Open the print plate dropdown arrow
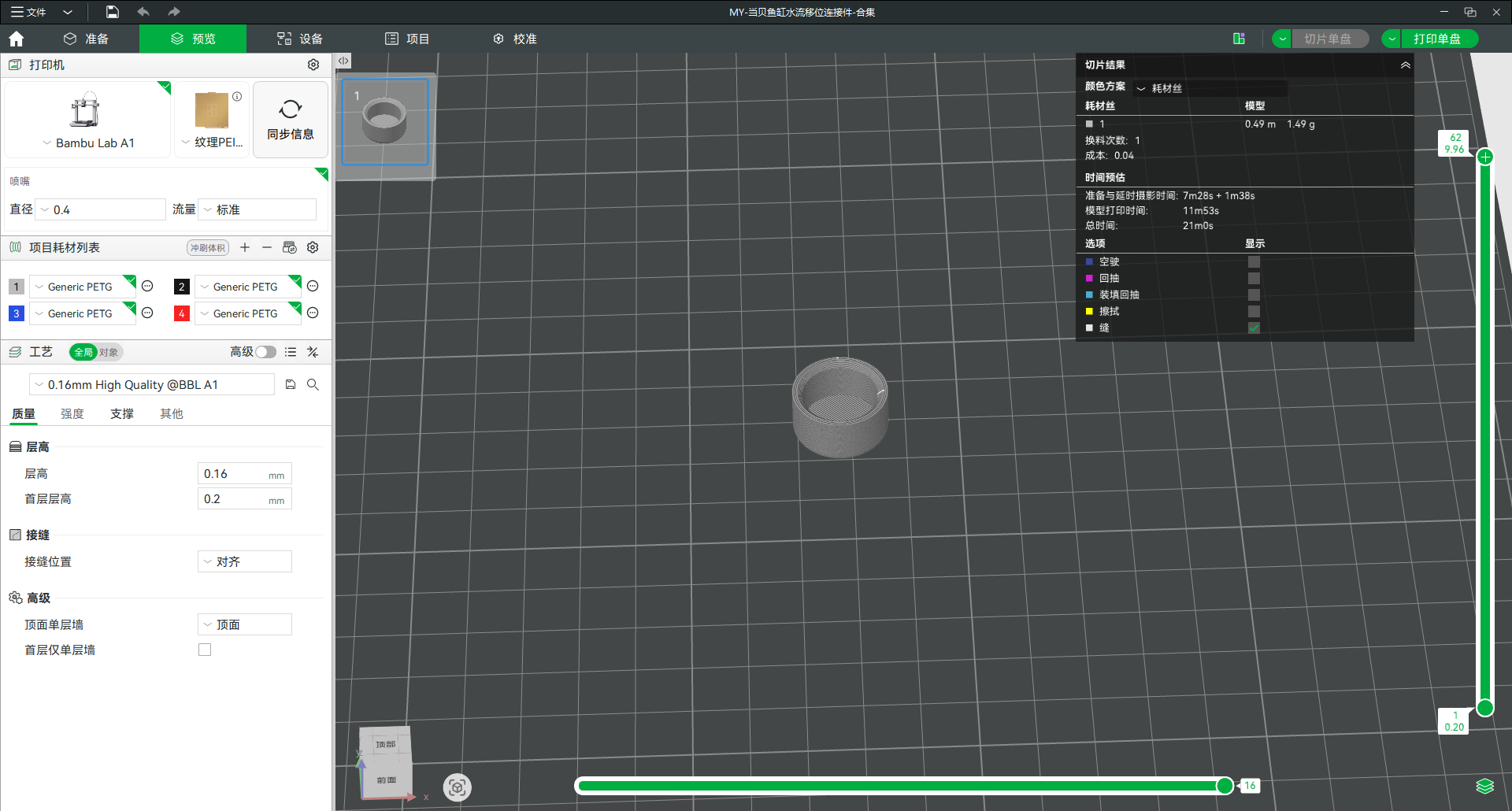The height and width of the screenshot is (811, 1512). [x=1392, y=39]
